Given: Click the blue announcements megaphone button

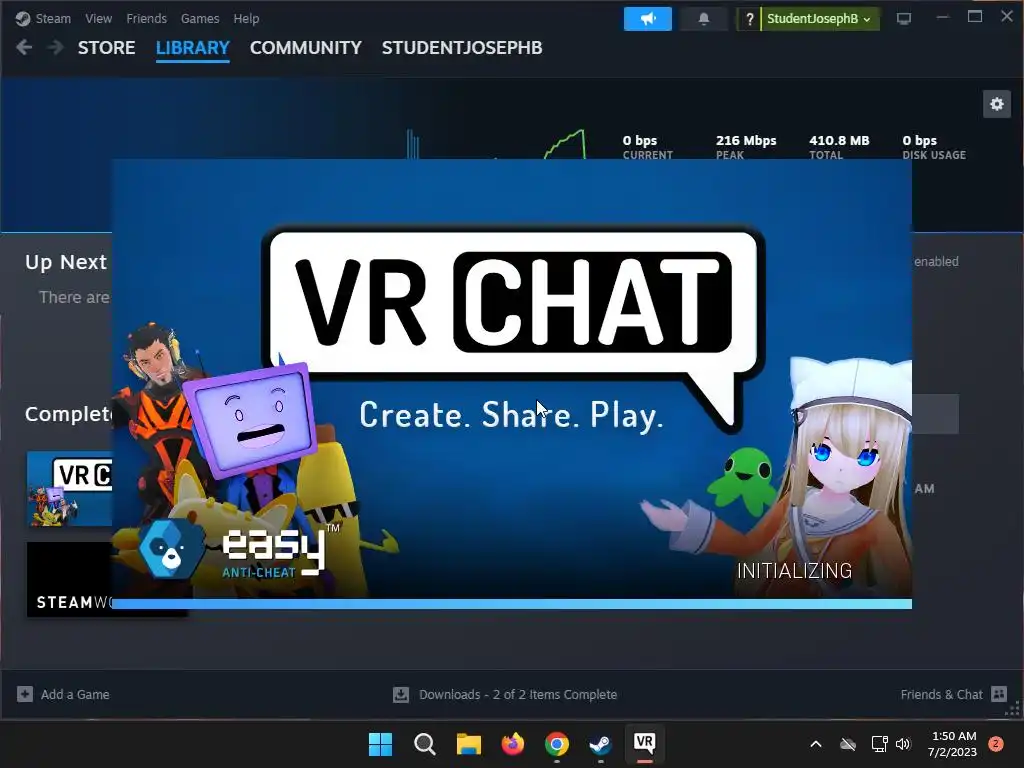Looking at the screenshot, I should (648, 19).
